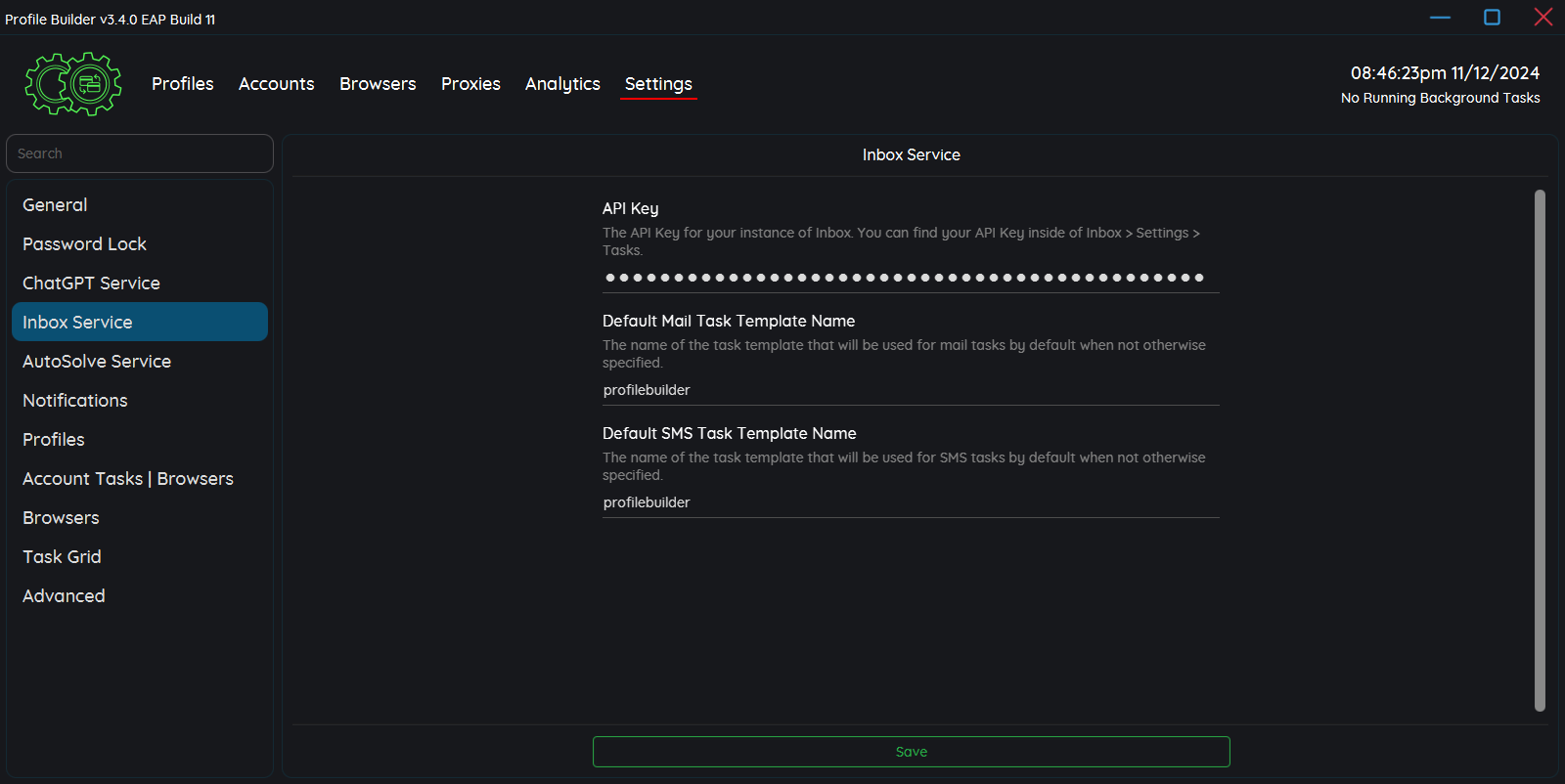The image size is (1565, 784).
Task: Select General in the settings sidebar
Action: (x=55, y=205)
